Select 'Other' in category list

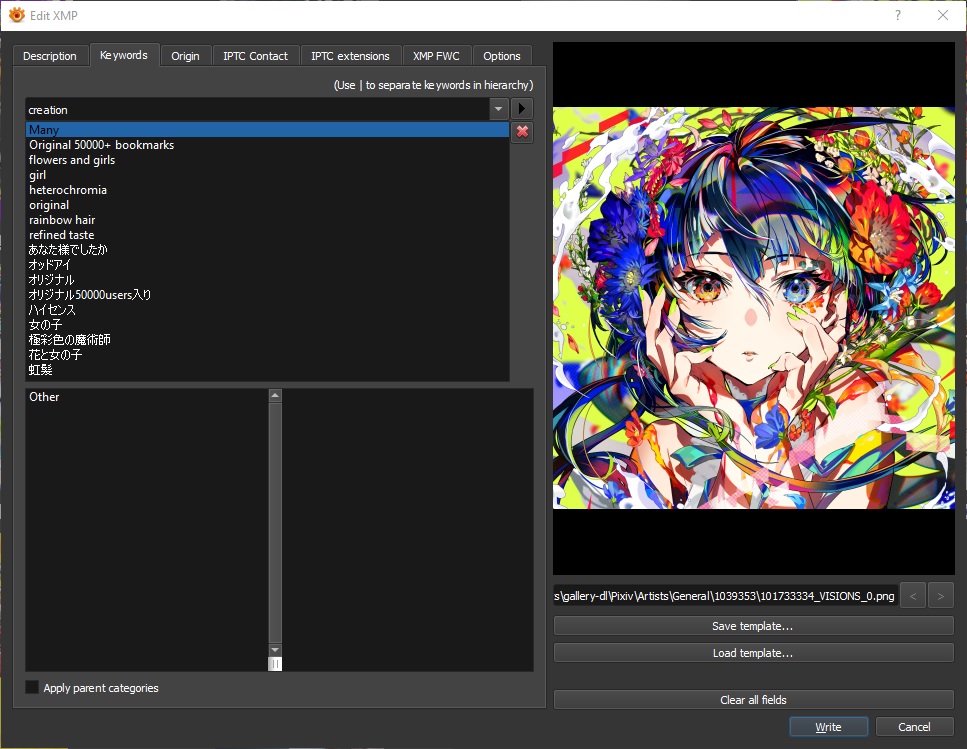point(45,397)
